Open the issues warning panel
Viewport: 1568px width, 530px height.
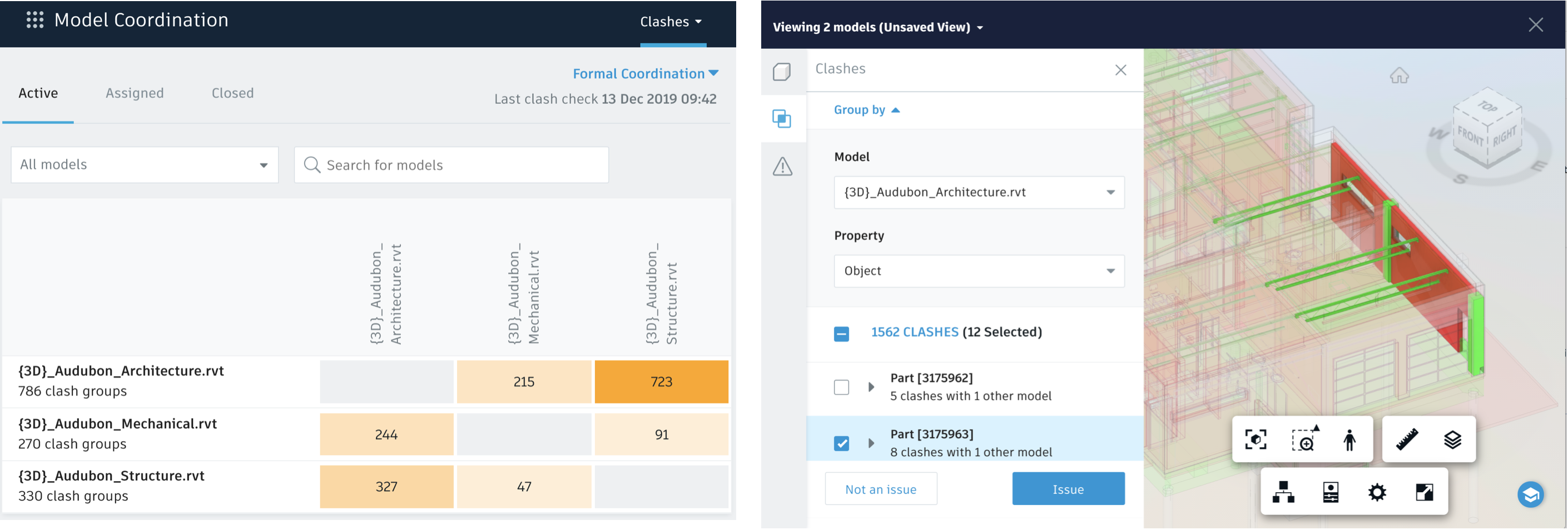tap(783, 166)
